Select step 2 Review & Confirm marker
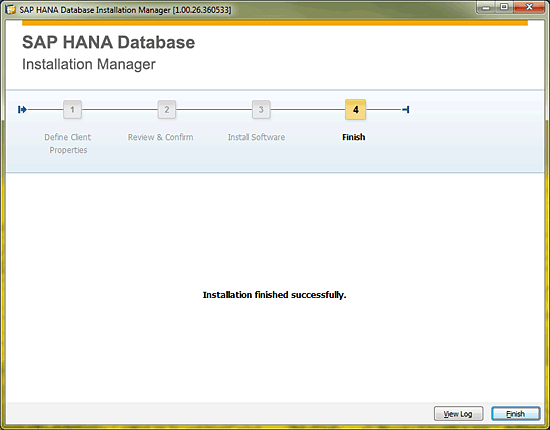The image size is (550, 430). (167, 110)
